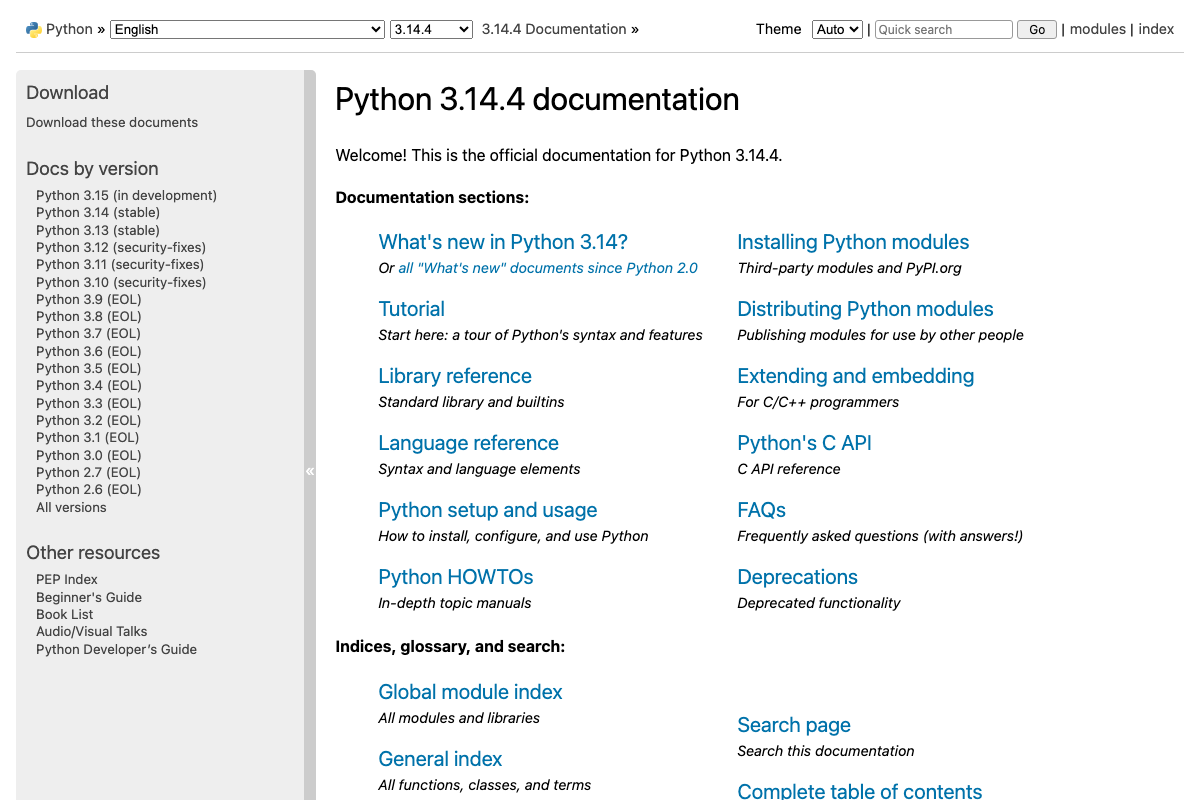Click the Python breadcrumb link
The image size is (1200, 800).
click(x=69, y=29)
